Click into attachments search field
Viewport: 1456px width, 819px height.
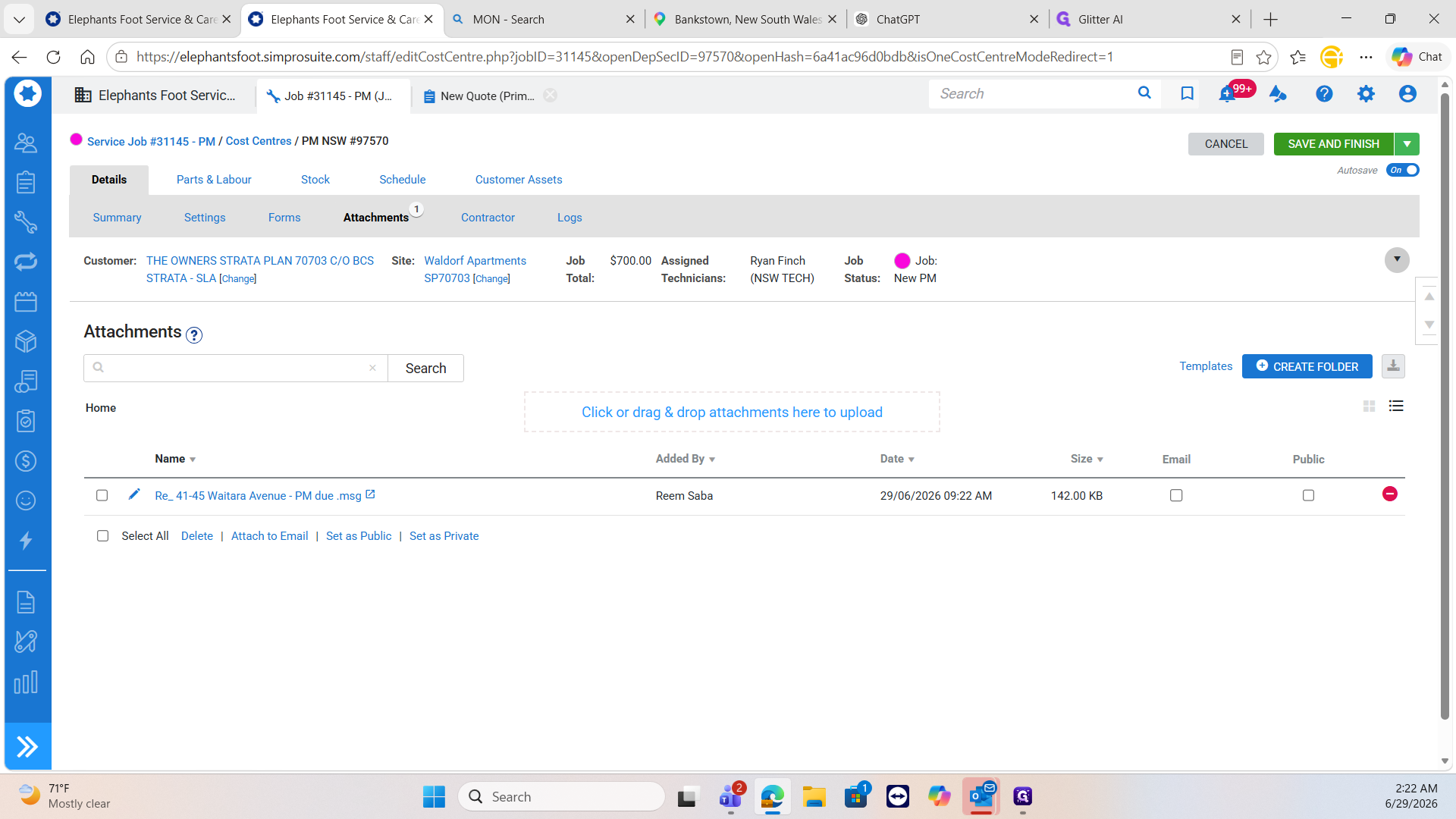click(x=236, y=368)
